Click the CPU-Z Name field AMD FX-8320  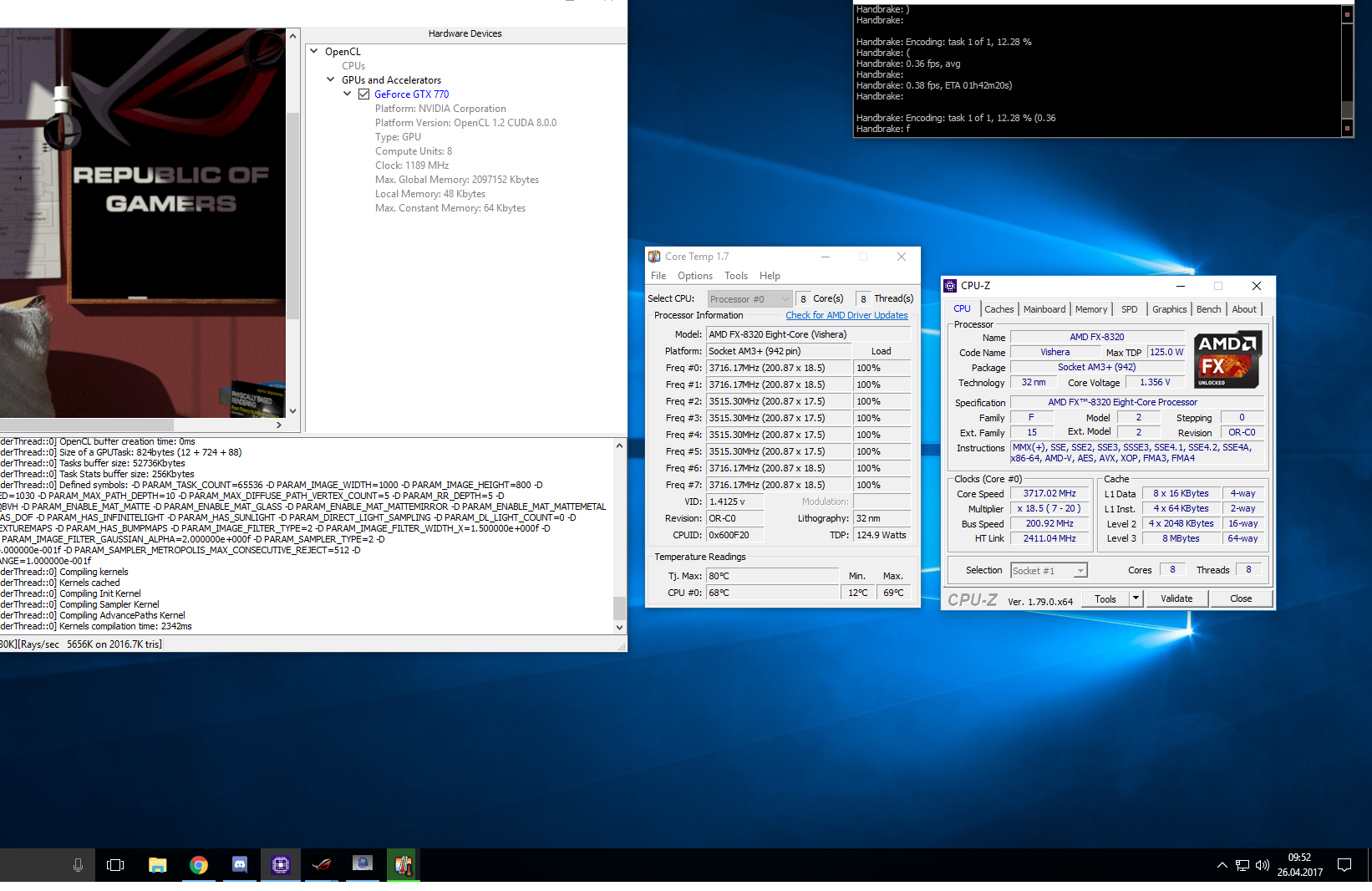click(x=1097, y=338)
